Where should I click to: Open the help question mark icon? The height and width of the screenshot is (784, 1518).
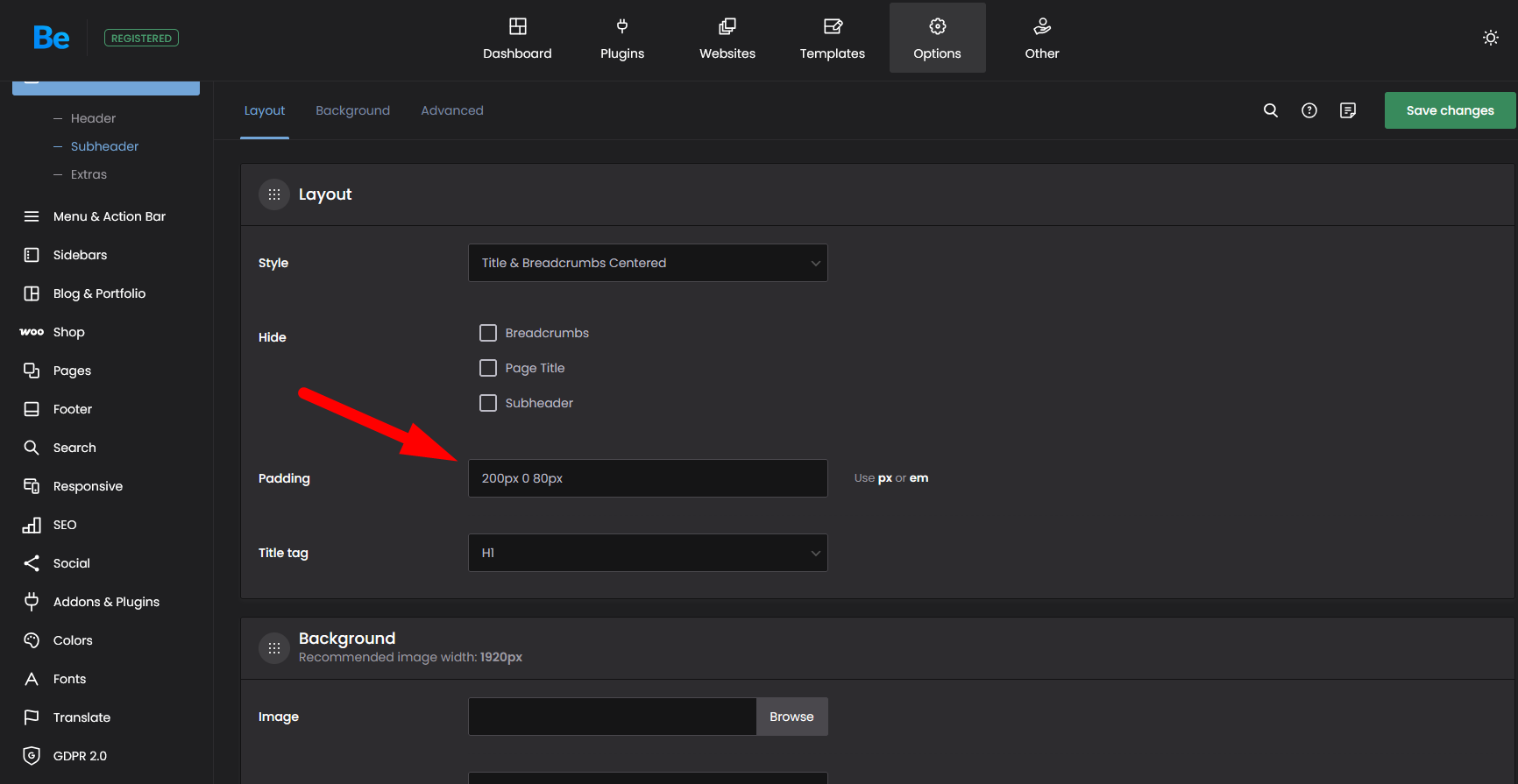(x=1309, y=110)
